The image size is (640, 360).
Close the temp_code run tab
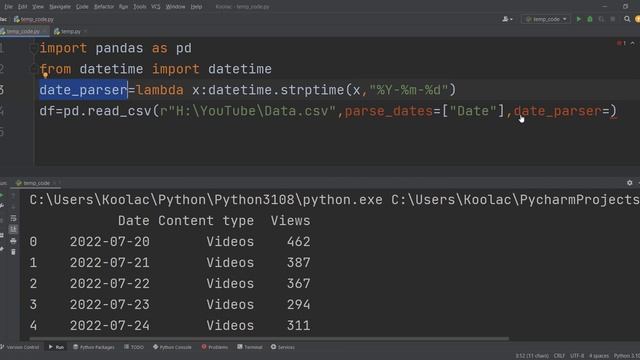pos(55,183)
